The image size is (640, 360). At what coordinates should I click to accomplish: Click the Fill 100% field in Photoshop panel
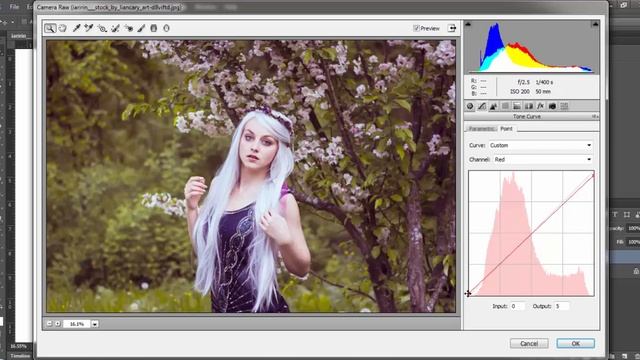[x=633, y=242]
